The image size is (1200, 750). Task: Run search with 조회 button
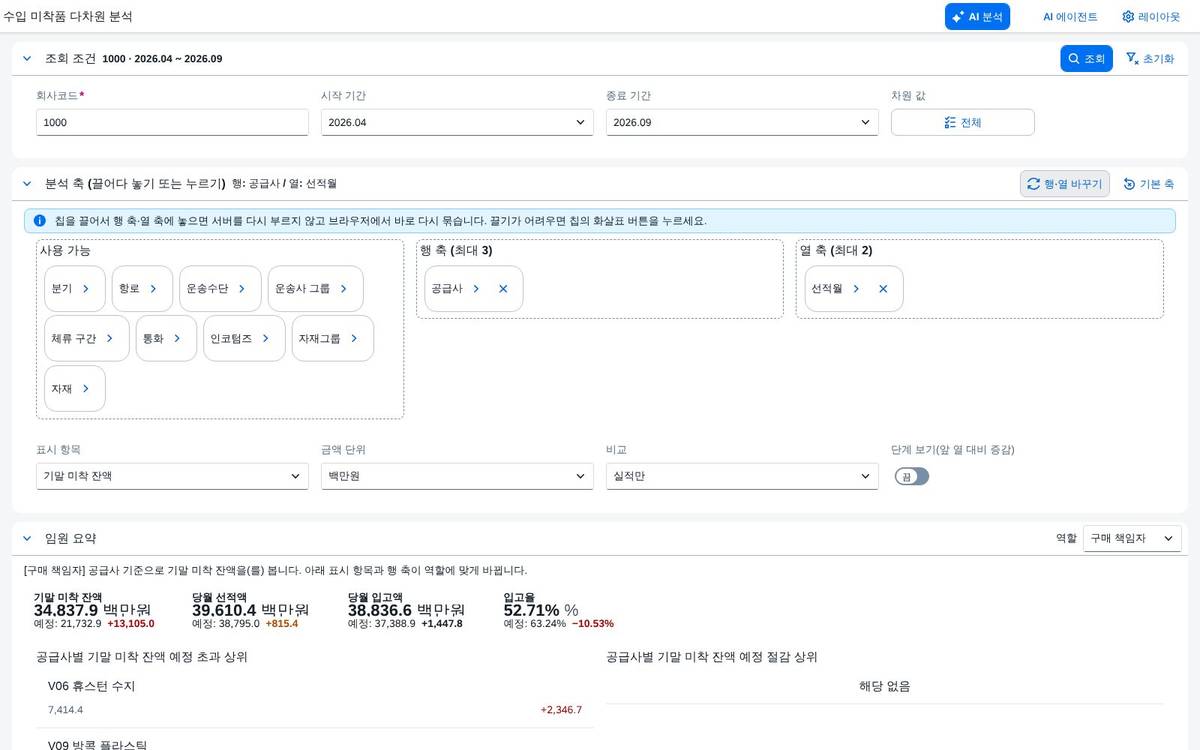click(x=1086, y=59)
